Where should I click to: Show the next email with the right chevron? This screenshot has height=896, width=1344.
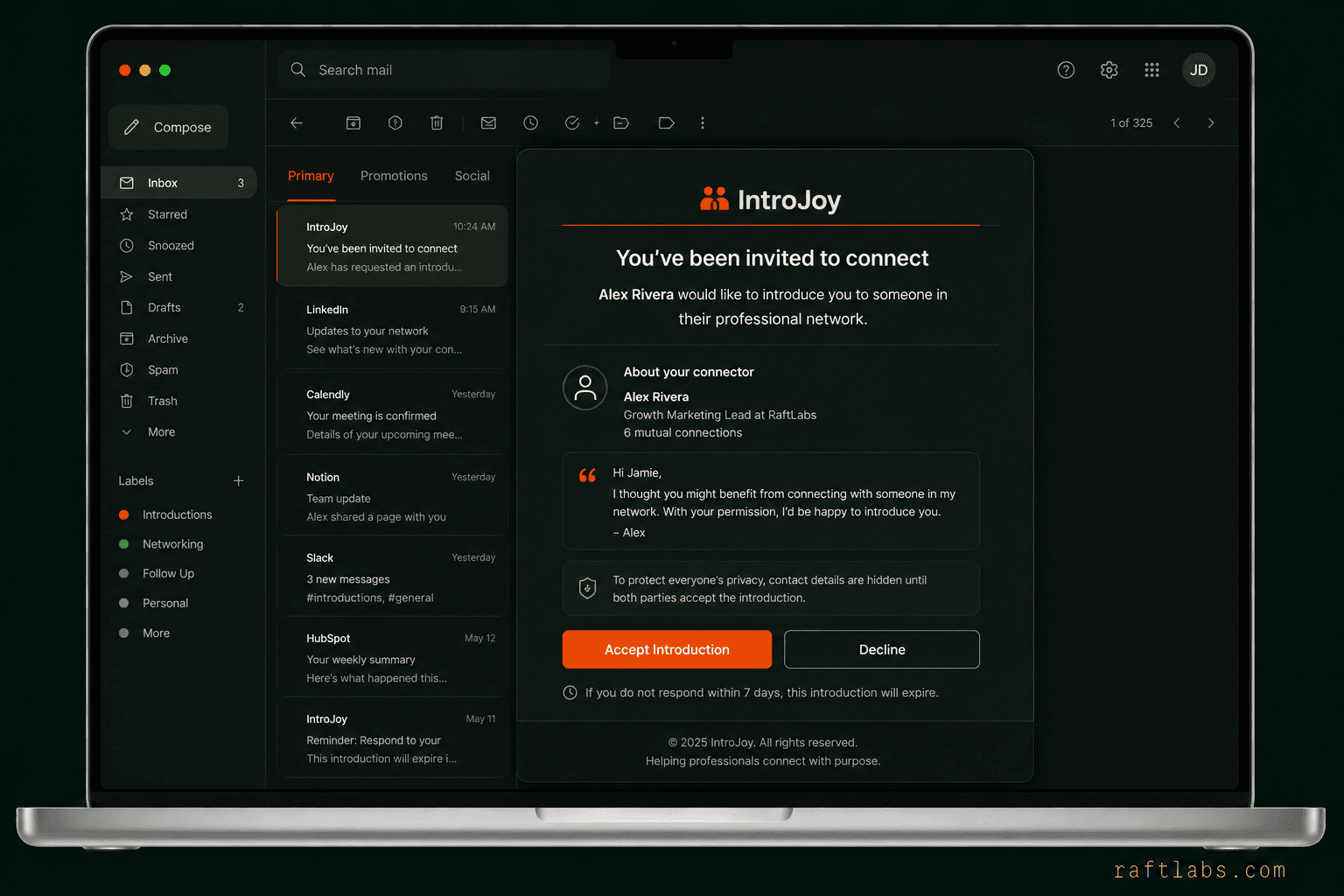[x=1211, y=123]
